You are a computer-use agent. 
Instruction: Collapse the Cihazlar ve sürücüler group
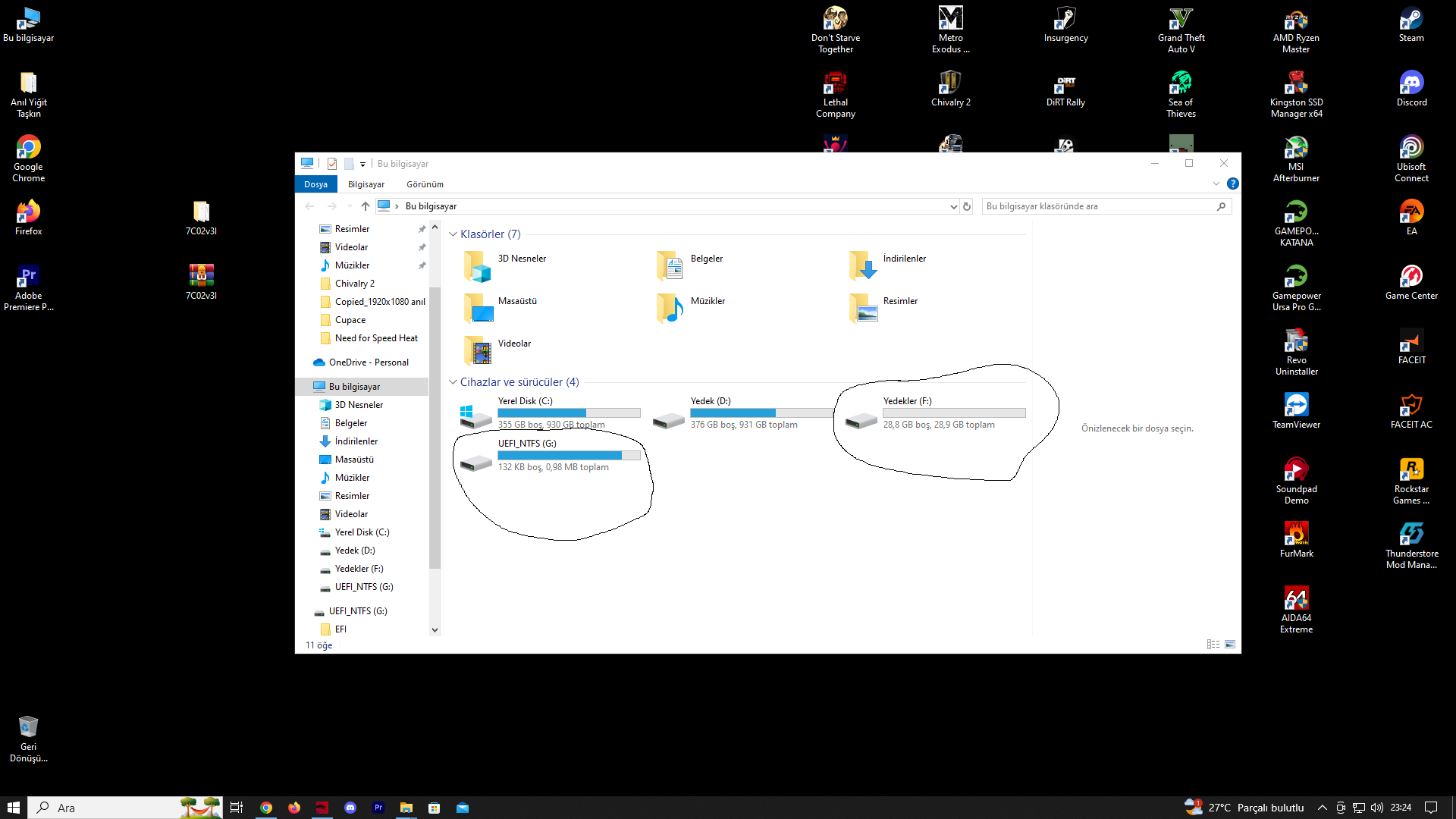pyautogui.click(x=453, y=382)
